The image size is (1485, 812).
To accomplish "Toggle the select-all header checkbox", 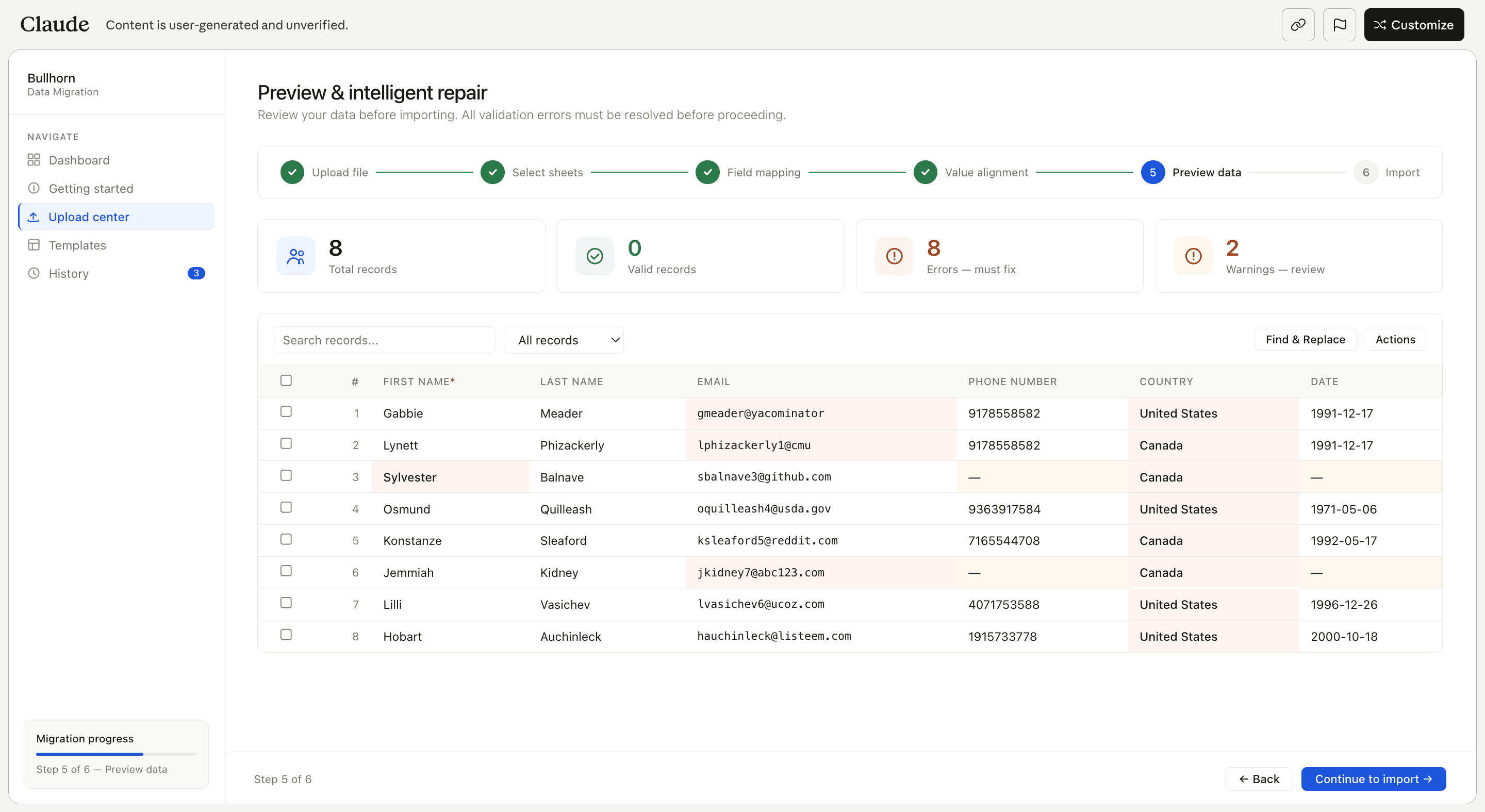I will pyautogui.click(x=286, y=380).
